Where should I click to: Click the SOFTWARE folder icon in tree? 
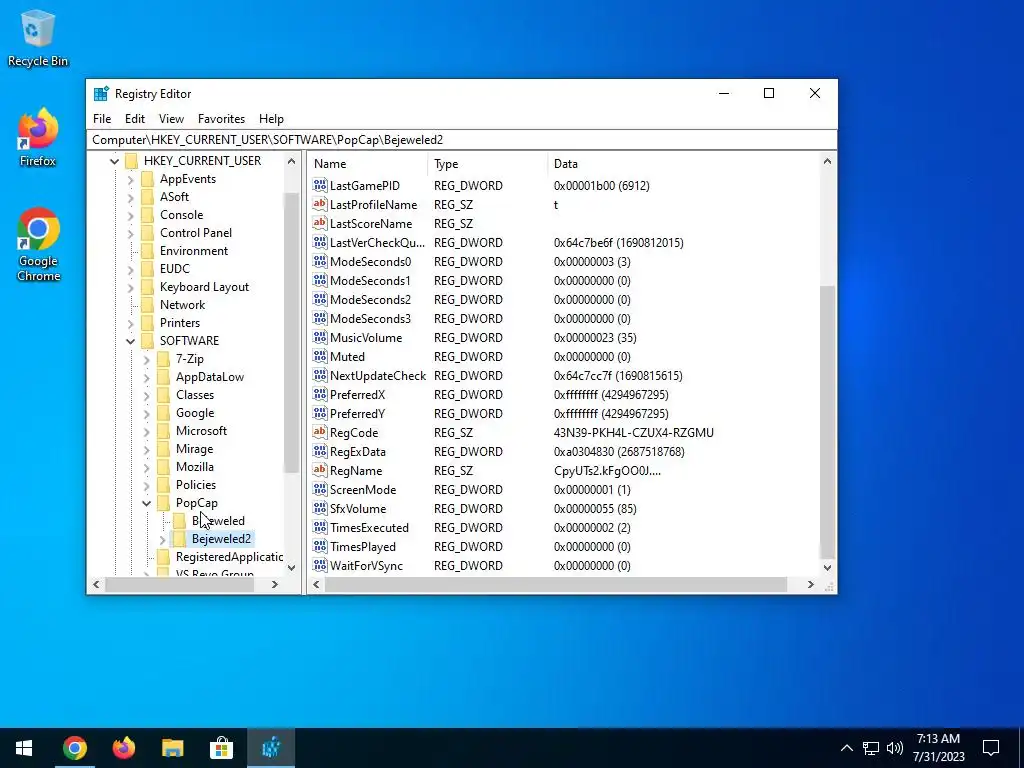point(148,341)
